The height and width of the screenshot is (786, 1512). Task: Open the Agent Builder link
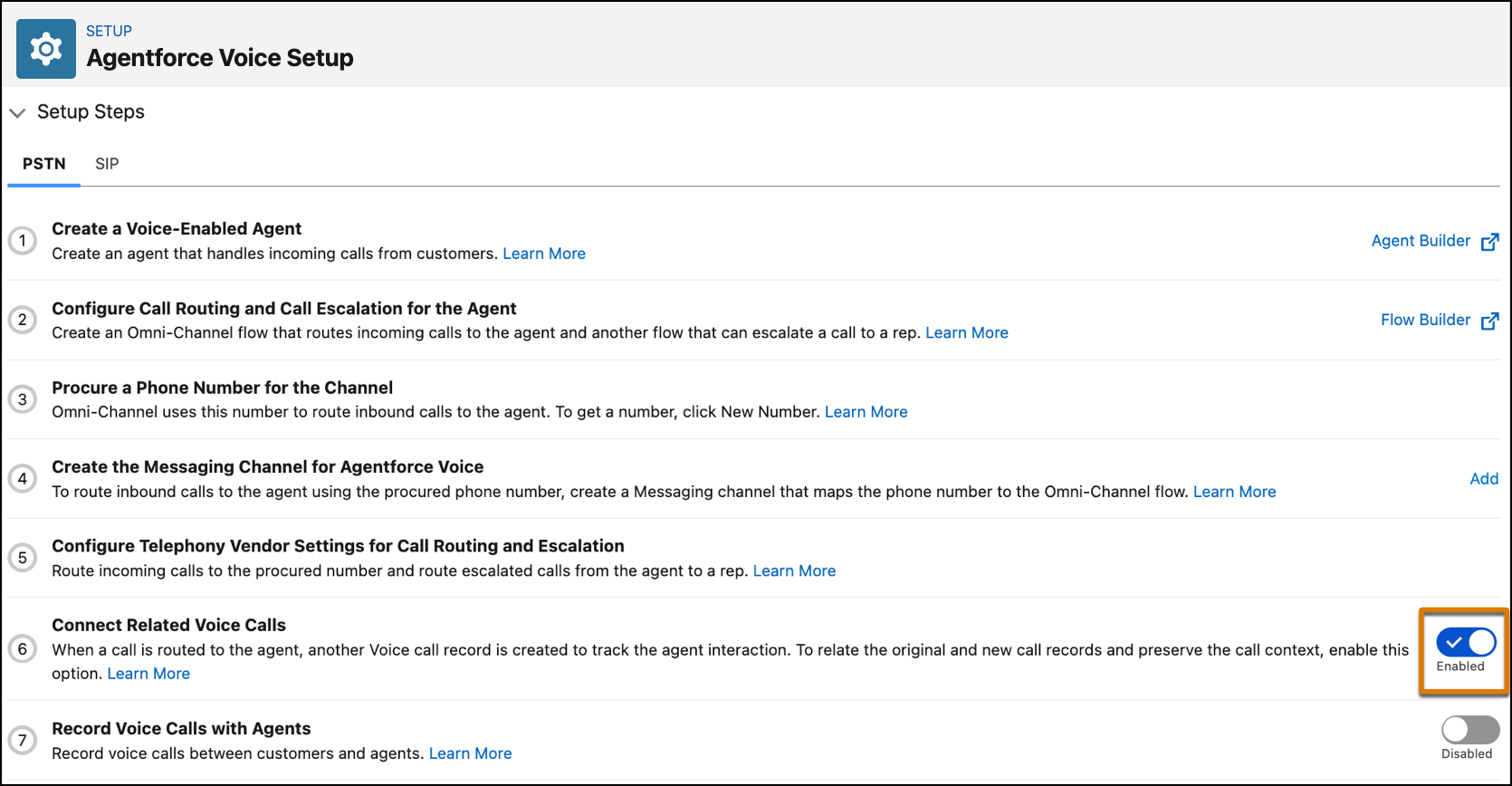[x=1421, y=241]
